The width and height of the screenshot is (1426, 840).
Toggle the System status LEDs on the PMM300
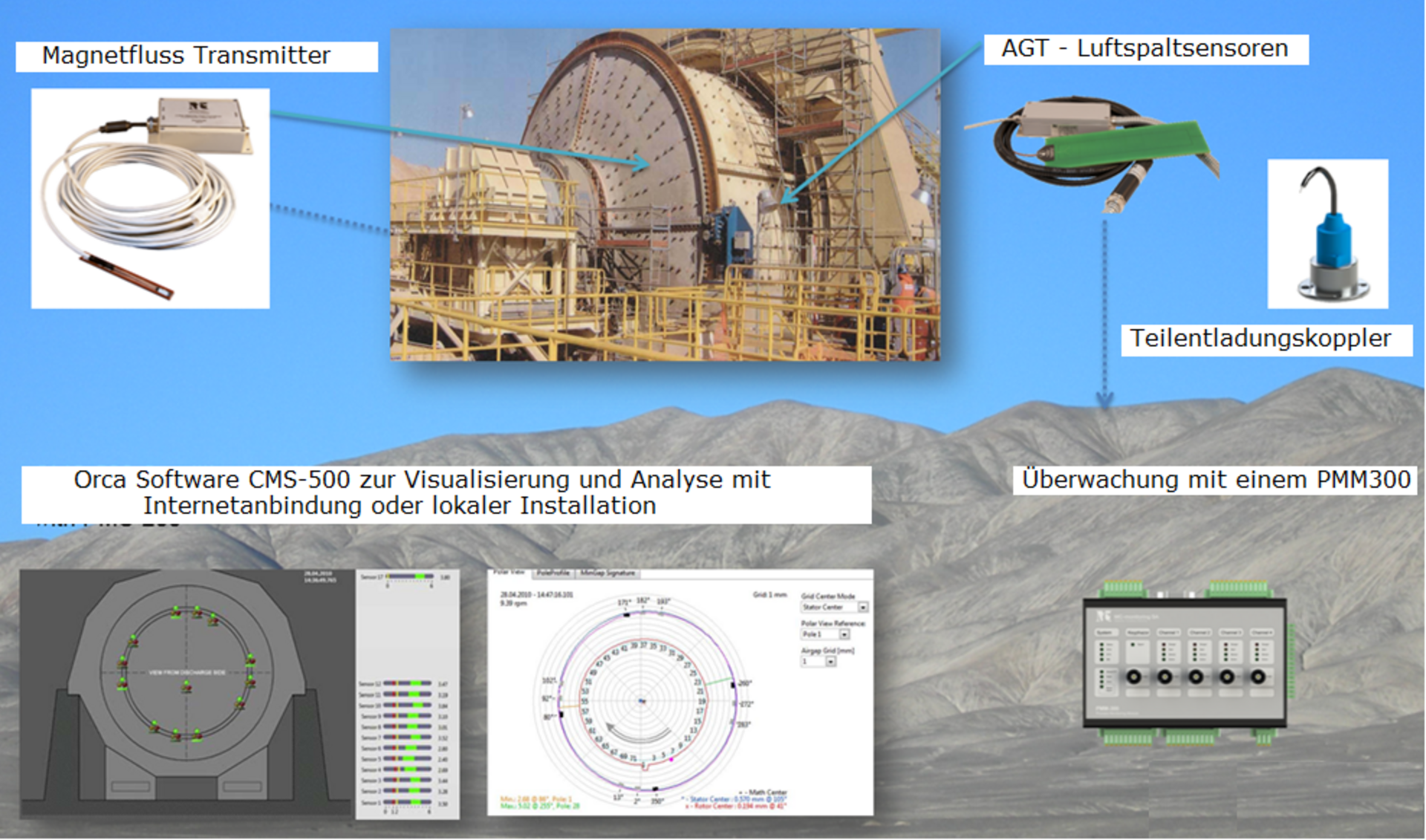point(1103,652)
